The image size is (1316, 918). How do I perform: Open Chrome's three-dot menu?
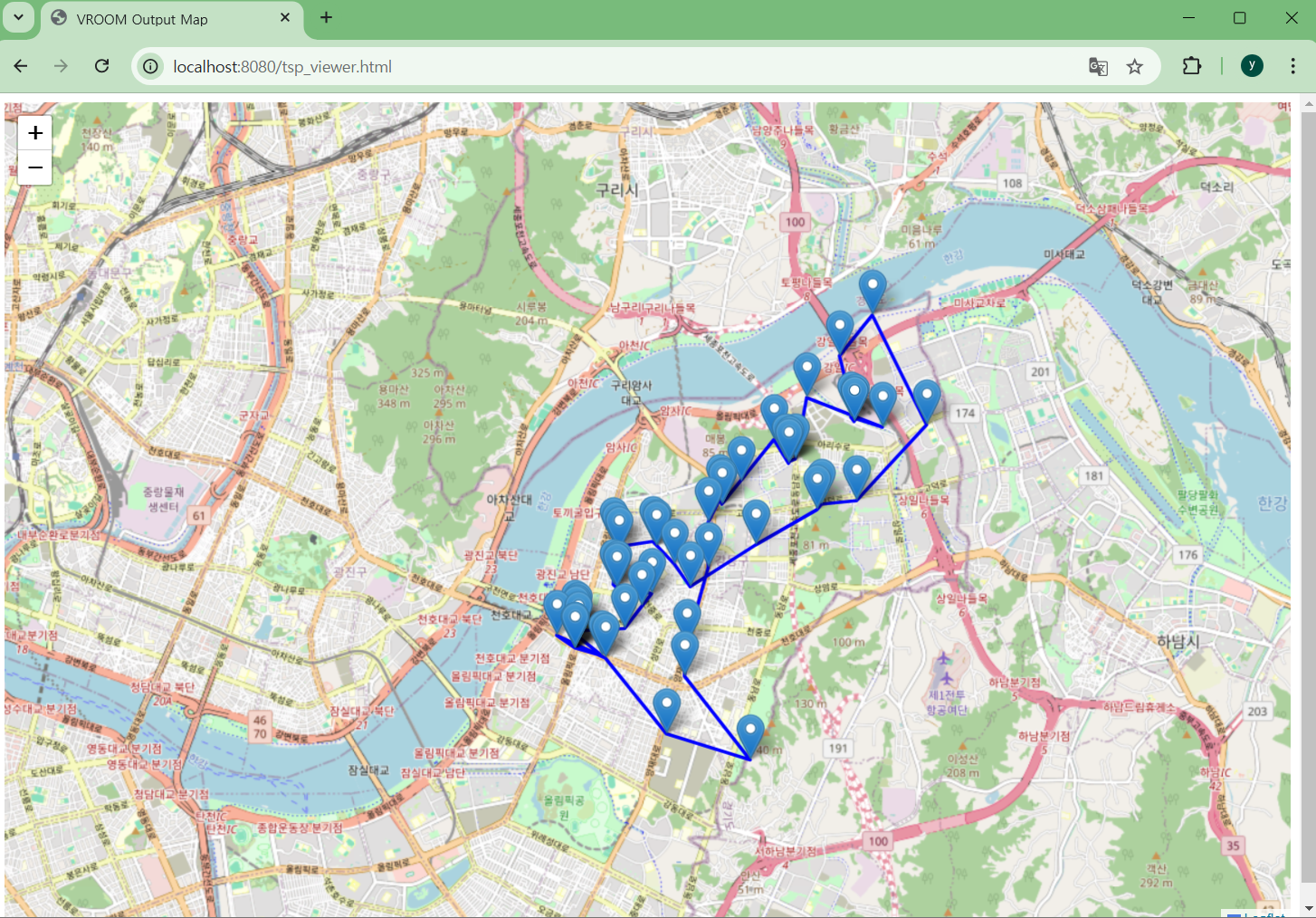click(x=1292, y=66)
